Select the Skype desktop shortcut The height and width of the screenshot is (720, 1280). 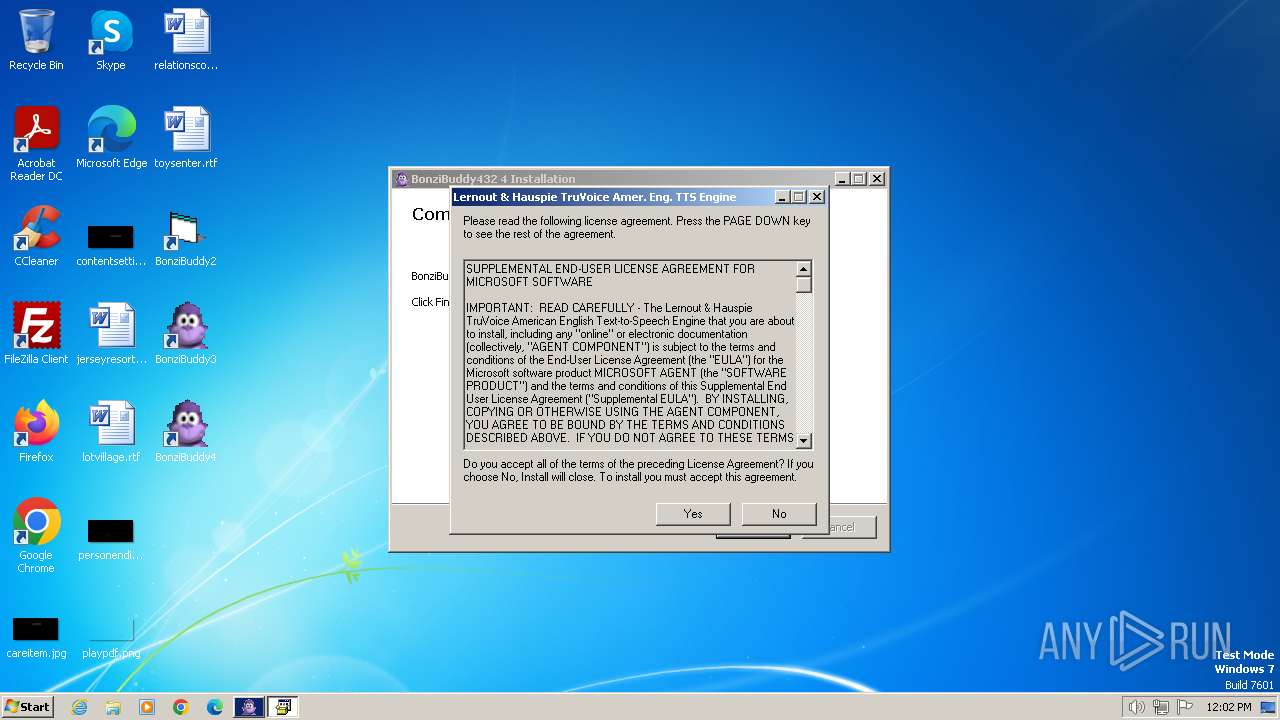pos(111,41)
